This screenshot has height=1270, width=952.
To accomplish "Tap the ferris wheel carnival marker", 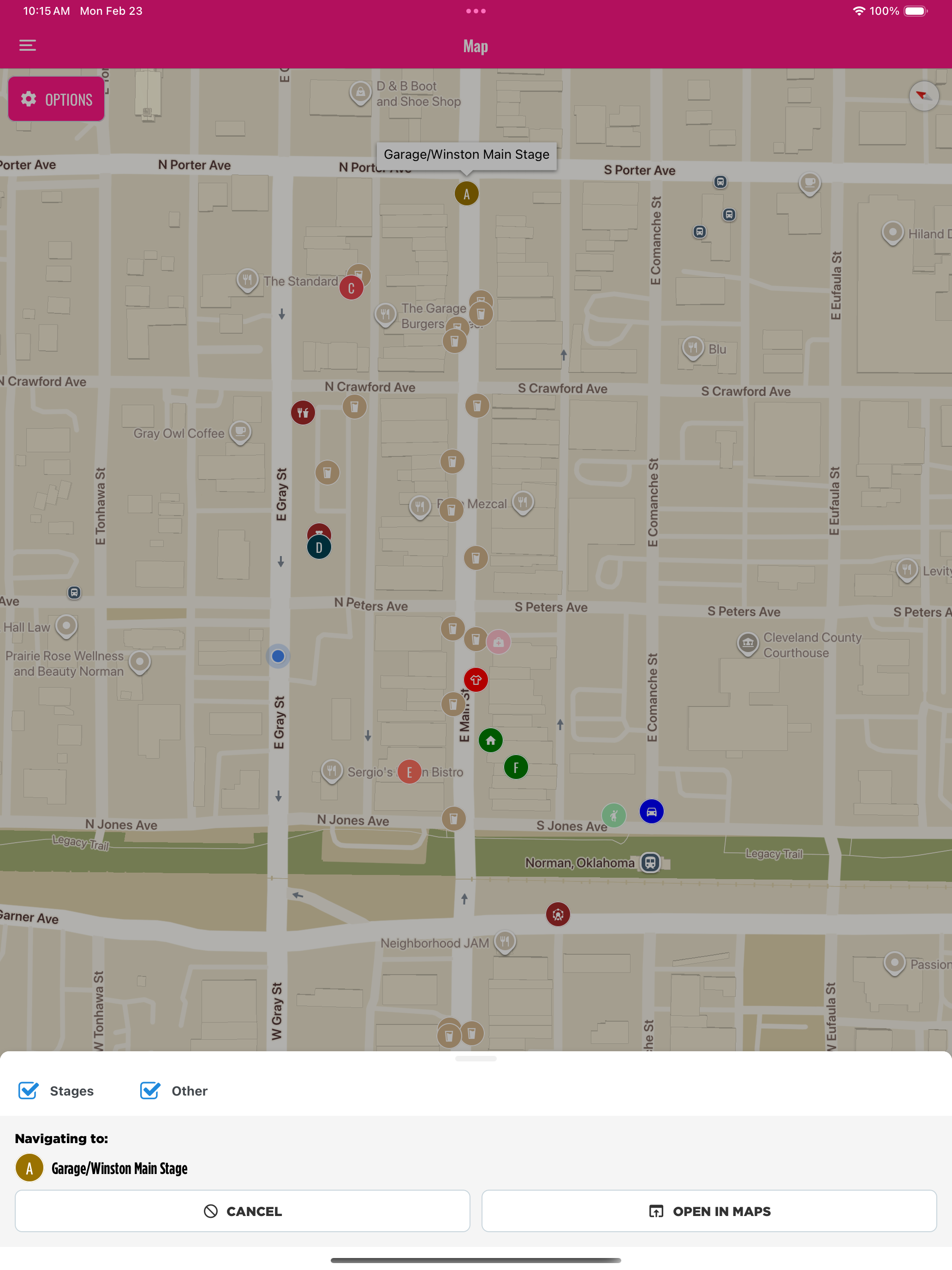I will coord(558,915).
